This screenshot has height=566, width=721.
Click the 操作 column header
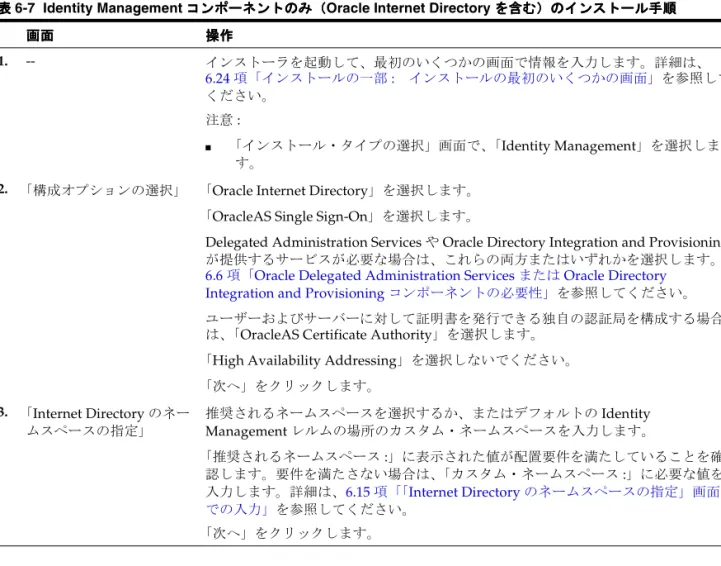pyautogui.click(x=219, y=35)
